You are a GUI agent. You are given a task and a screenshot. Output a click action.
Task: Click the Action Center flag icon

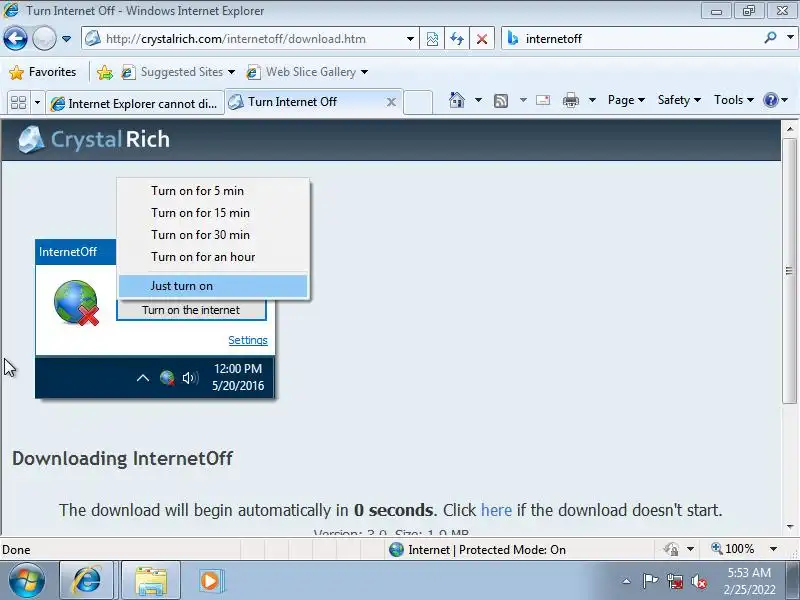click(650, 581)
